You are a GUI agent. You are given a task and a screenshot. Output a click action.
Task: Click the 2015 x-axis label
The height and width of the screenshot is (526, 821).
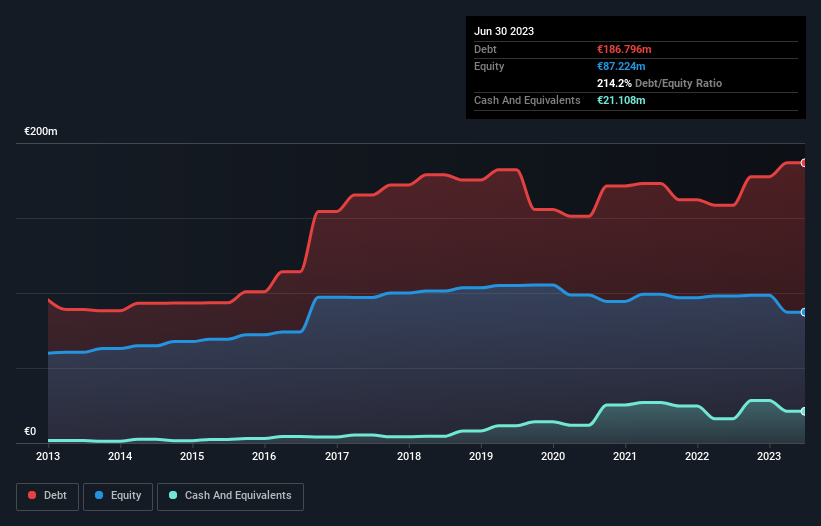192,456
